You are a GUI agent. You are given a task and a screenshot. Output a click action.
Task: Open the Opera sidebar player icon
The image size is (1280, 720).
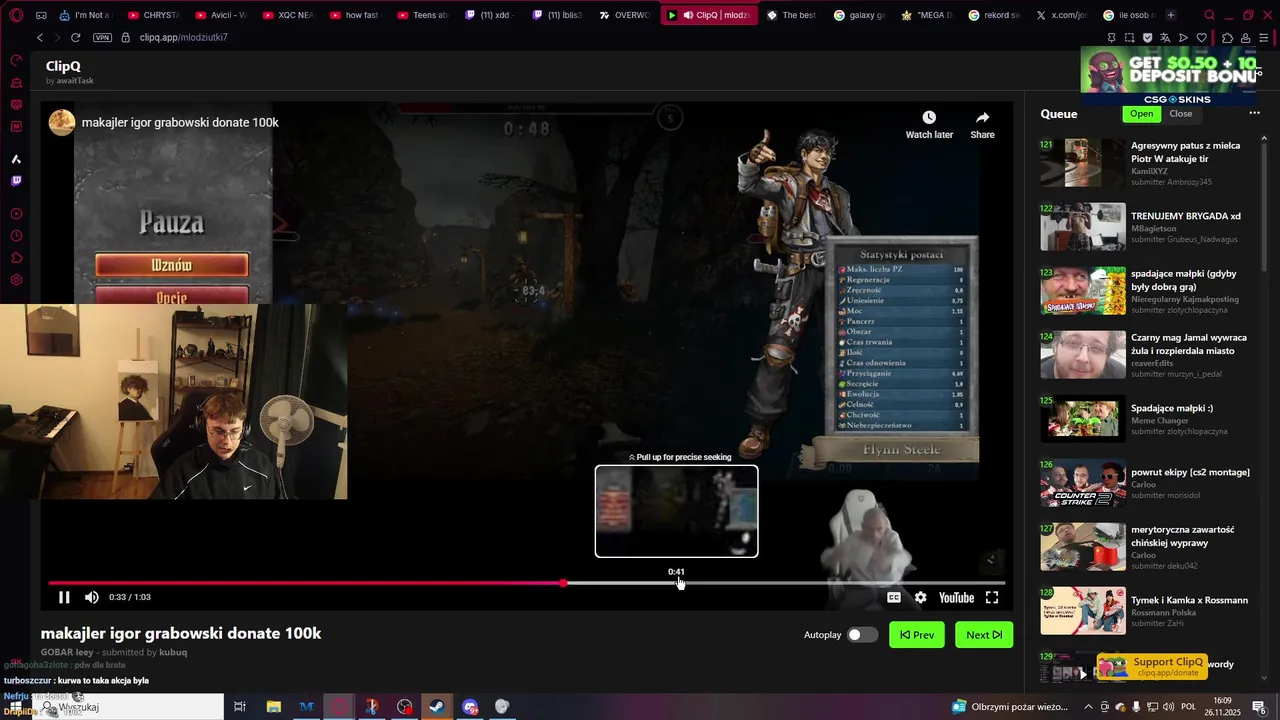[16, 214]
